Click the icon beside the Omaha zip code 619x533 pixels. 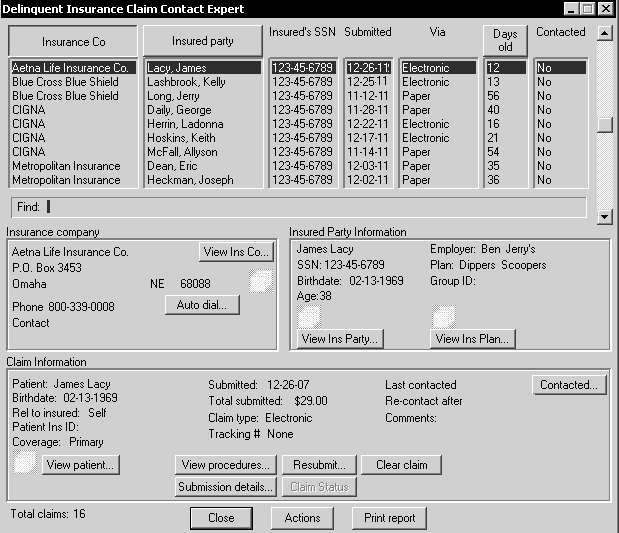(x=261, y=281)
